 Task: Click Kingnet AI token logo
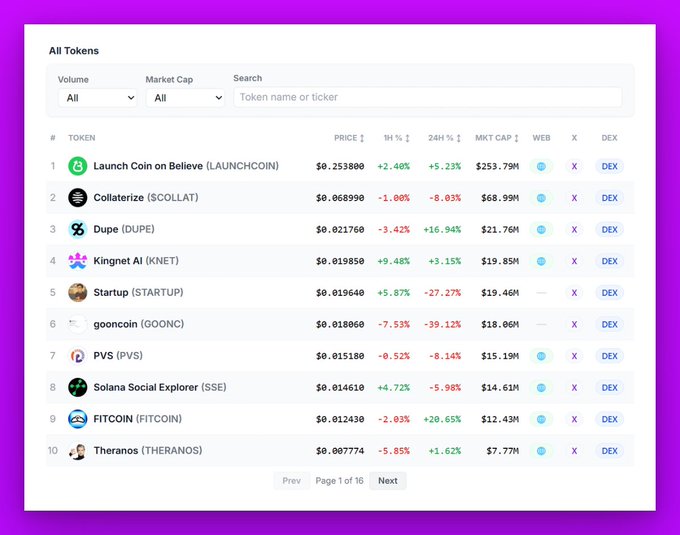(x=78, y=261)
